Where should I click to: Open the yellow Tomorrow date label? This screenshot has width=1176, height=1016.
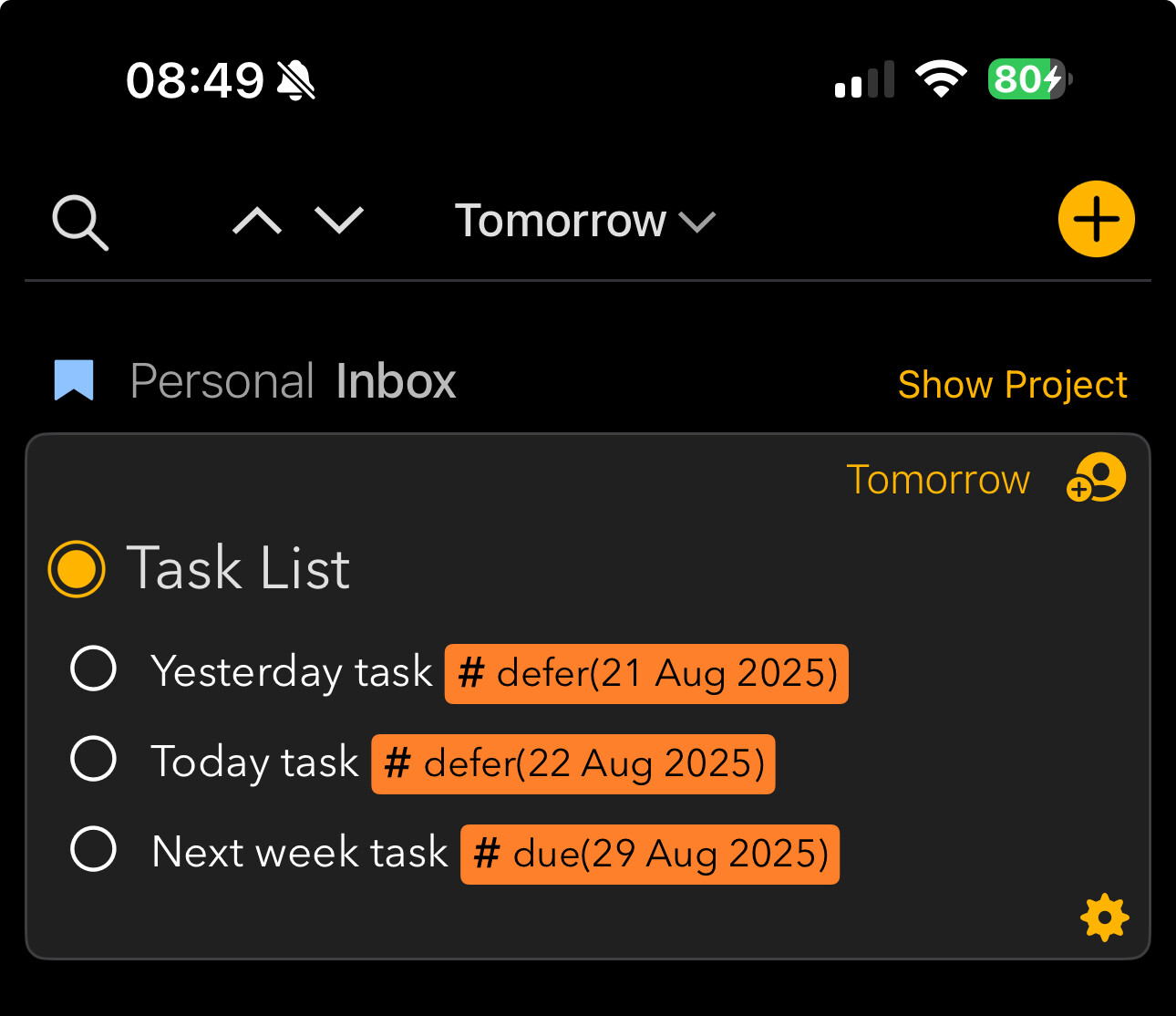click(938, 480)
